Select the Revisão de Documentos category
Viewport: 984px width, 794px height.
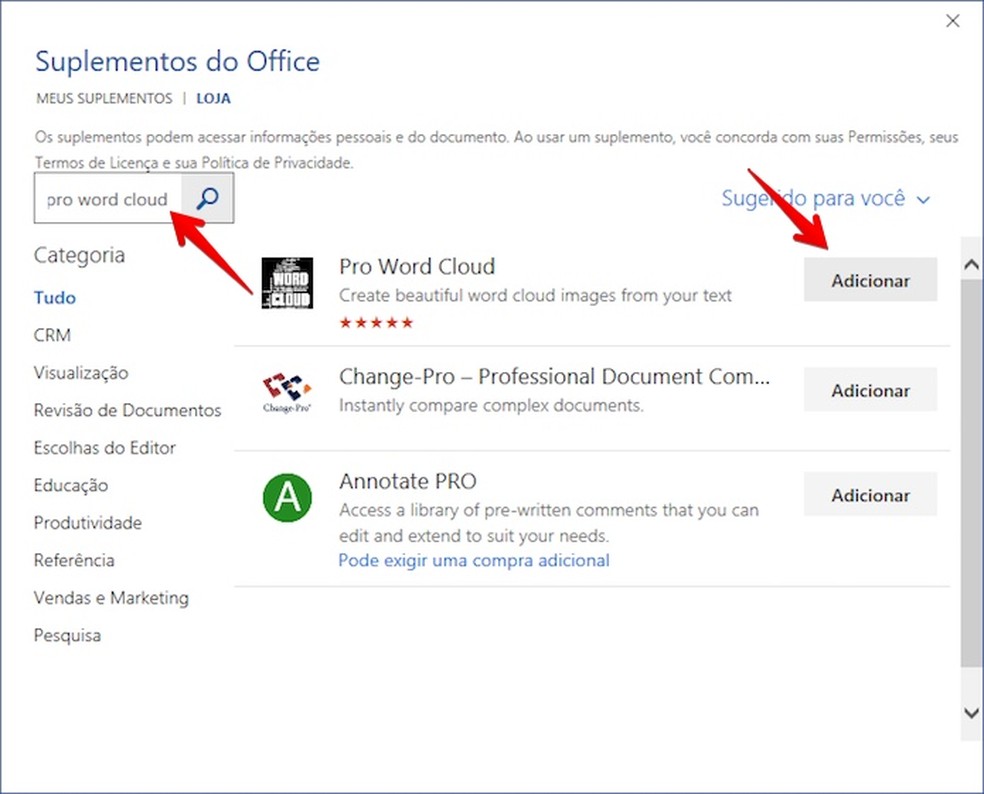coord(127,410)
